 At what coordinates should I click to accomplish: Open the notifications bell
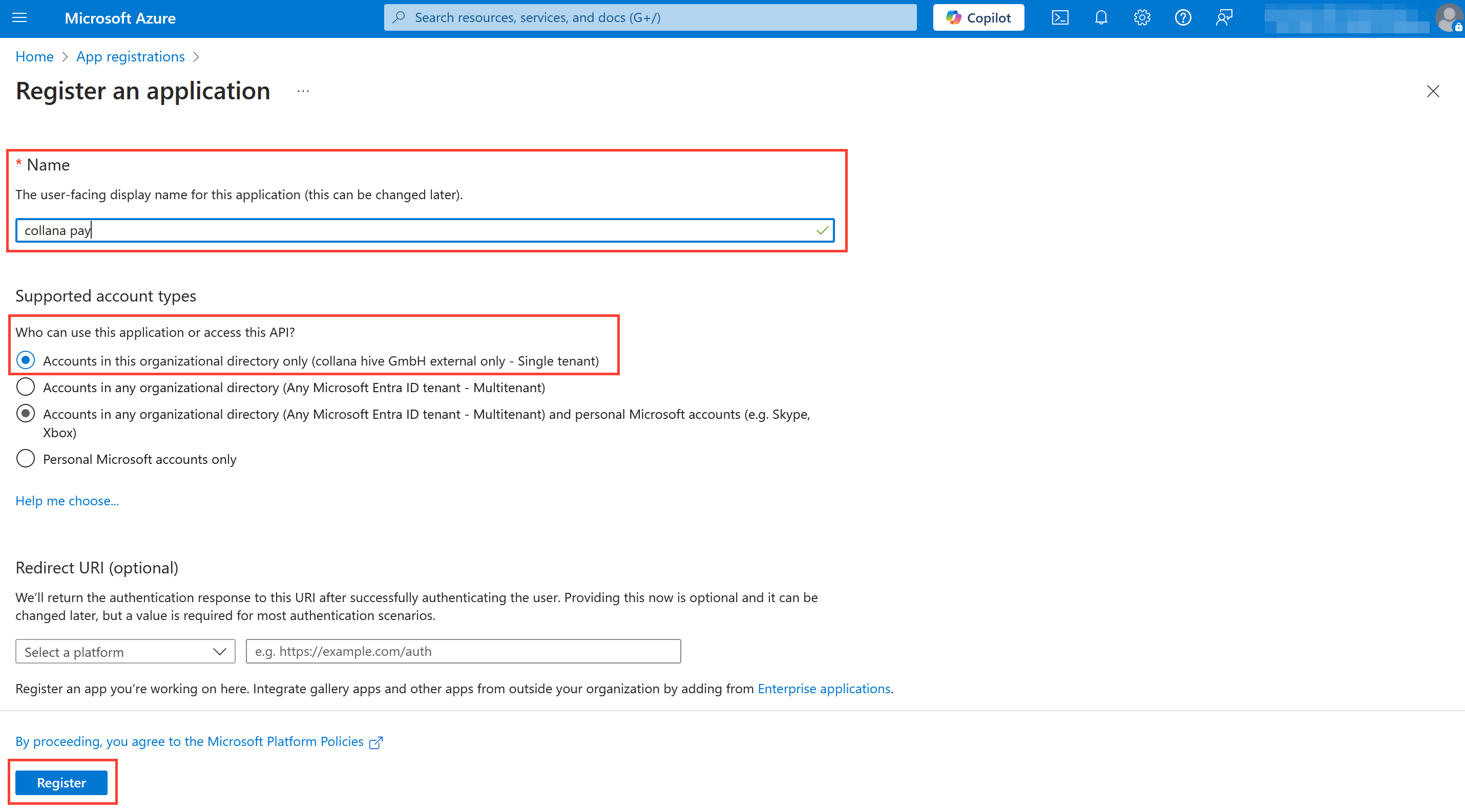coord(1101,17)
